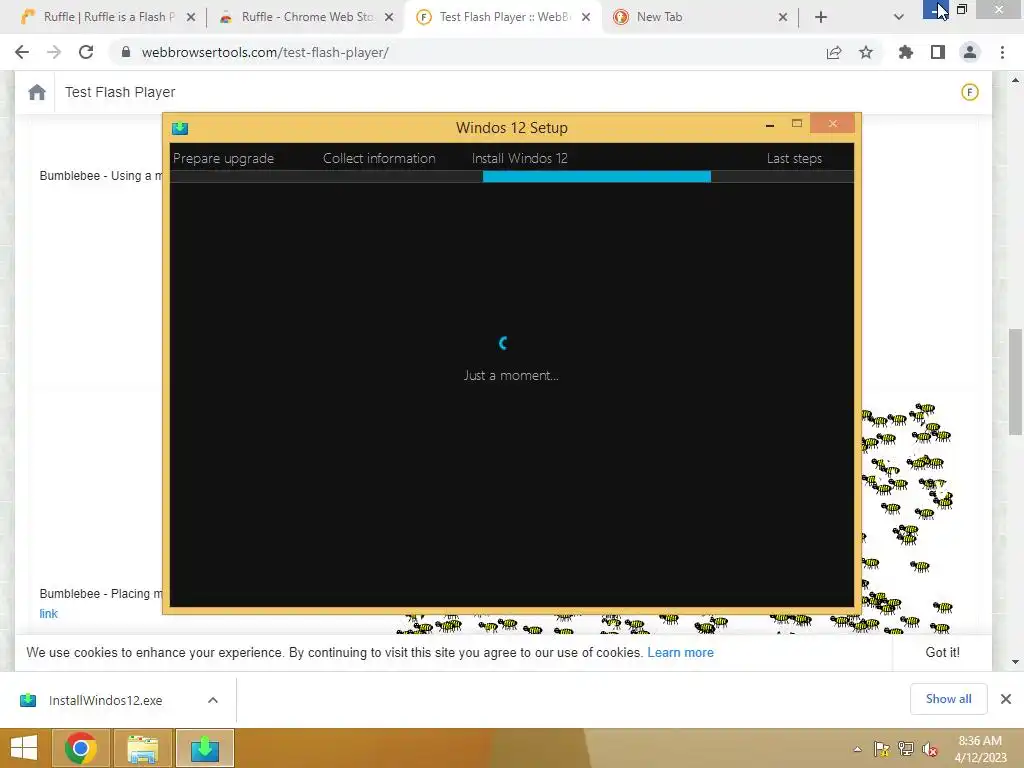The image size is (1024, 768).
Task: View site information lock icon
Action: point(126,52)
